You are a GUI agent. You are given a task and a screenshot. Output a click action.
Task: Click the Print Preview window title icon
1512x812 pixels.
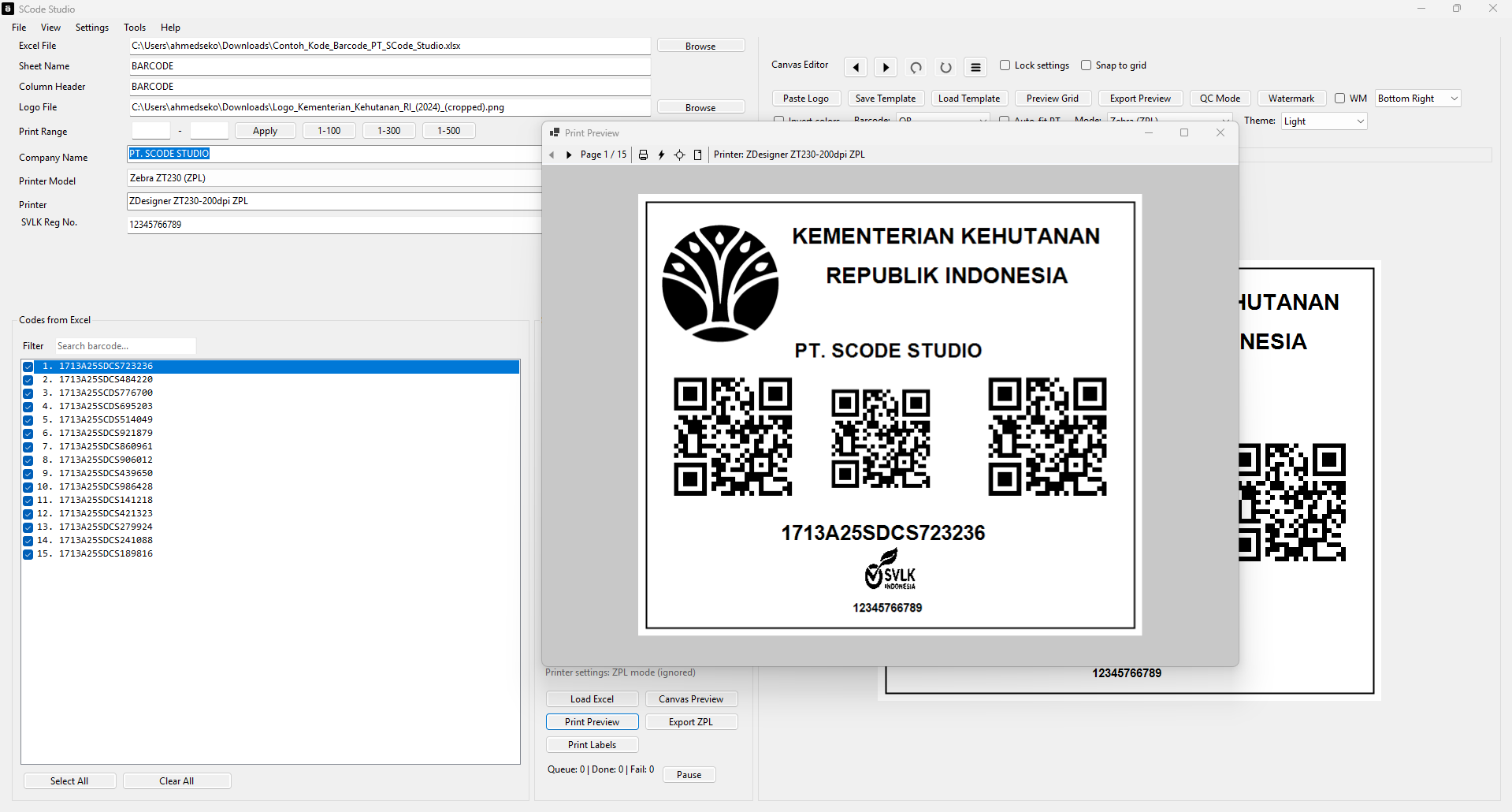[x=555, y=132]
